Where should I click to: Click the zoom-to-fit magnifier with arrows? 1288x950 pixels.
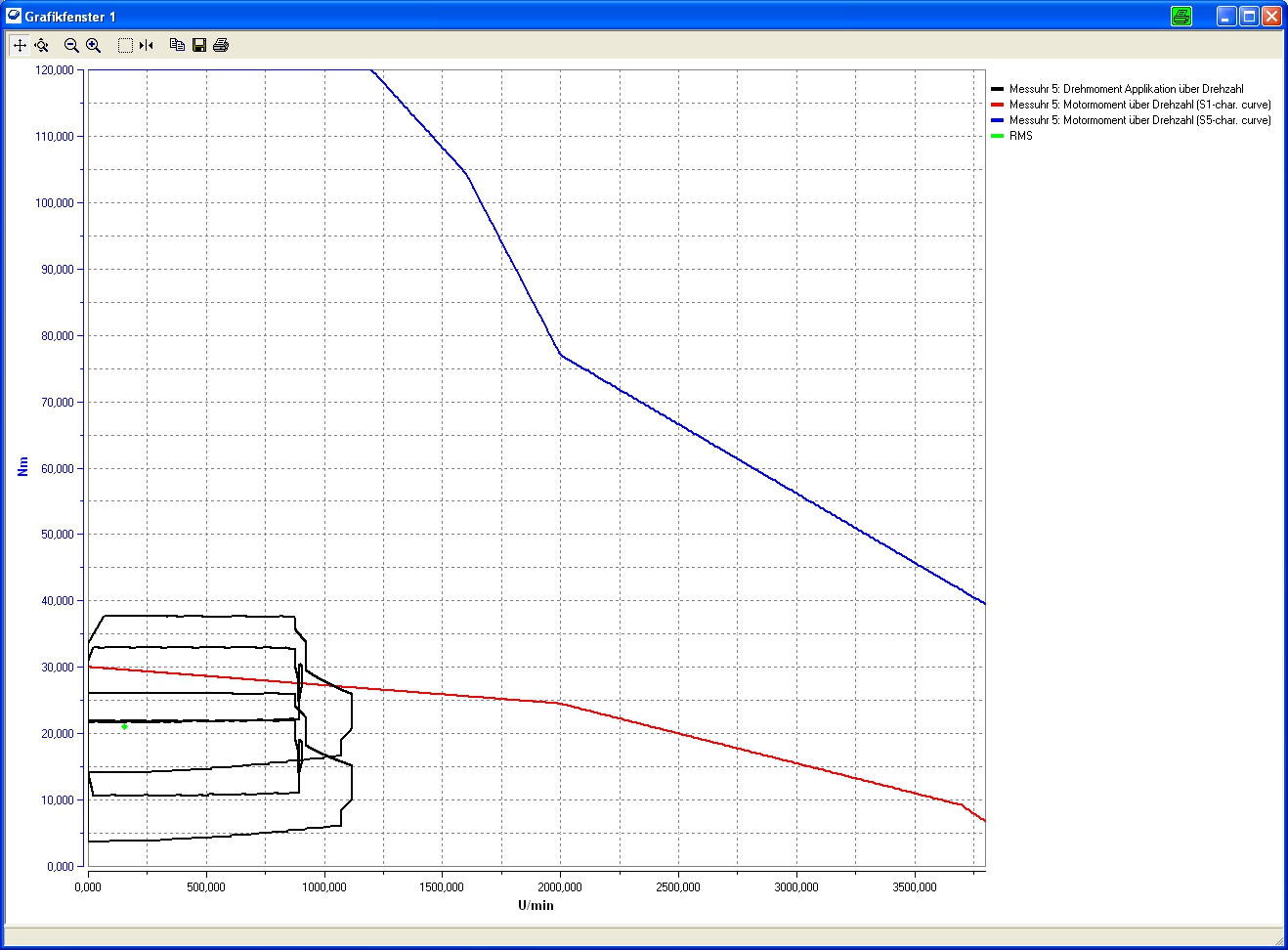pos(41,45)
